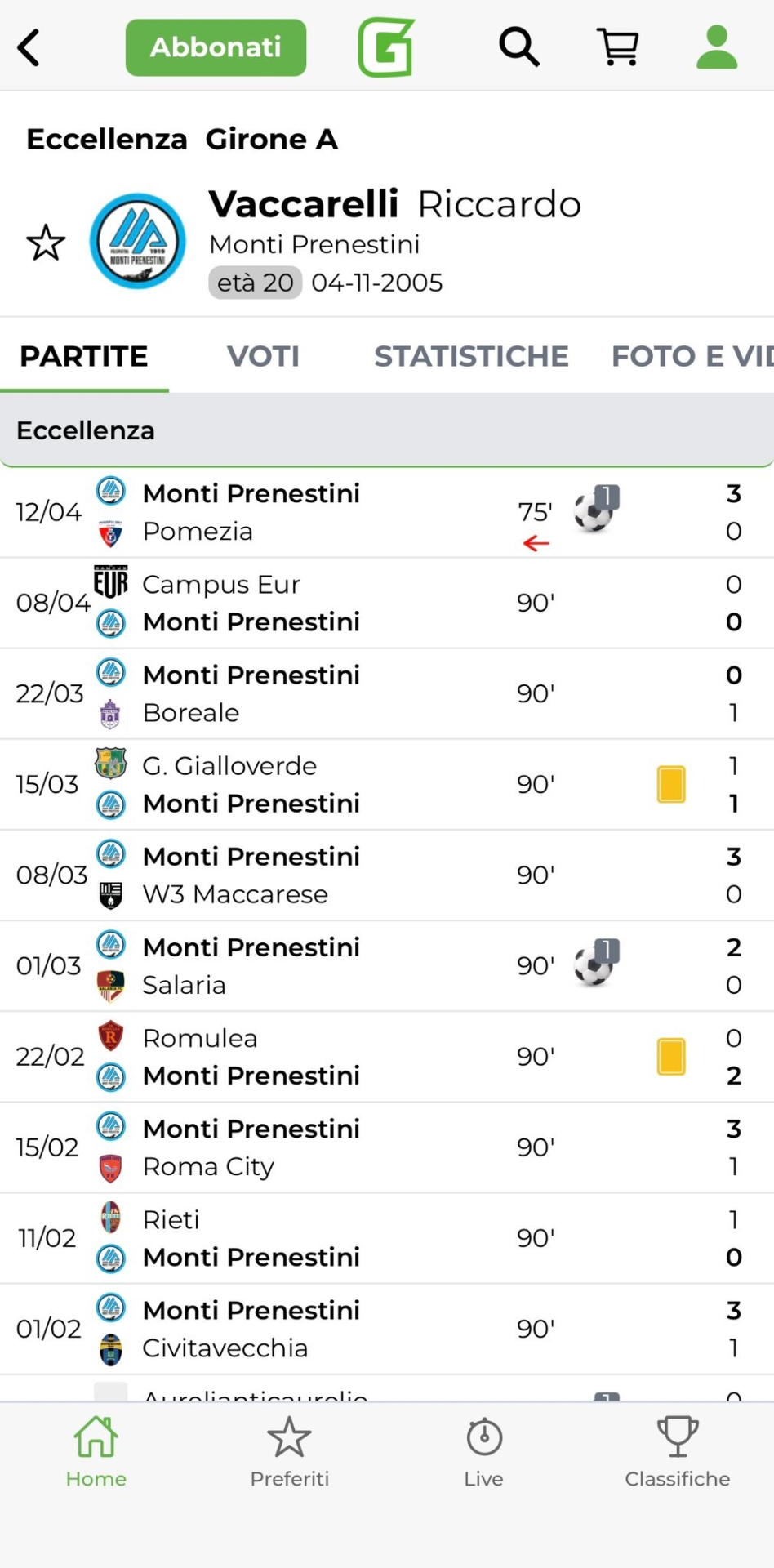Tap the back arrow icon
Image resolution: width=774 pixels, height=1568 pixels.
pyautogui.click(x=29, y=47)
